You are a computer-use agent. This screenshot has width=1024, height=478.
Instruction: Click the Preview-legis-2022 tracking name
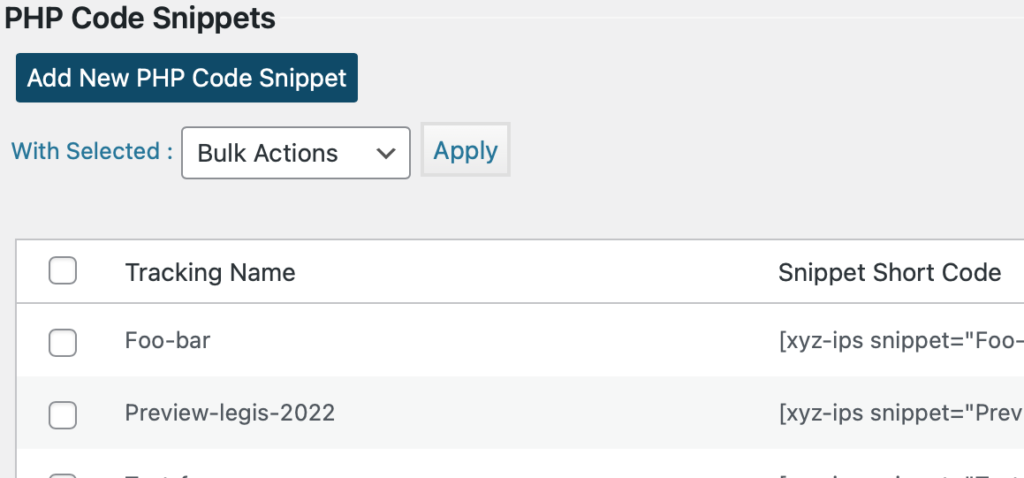tap(230, 413)
